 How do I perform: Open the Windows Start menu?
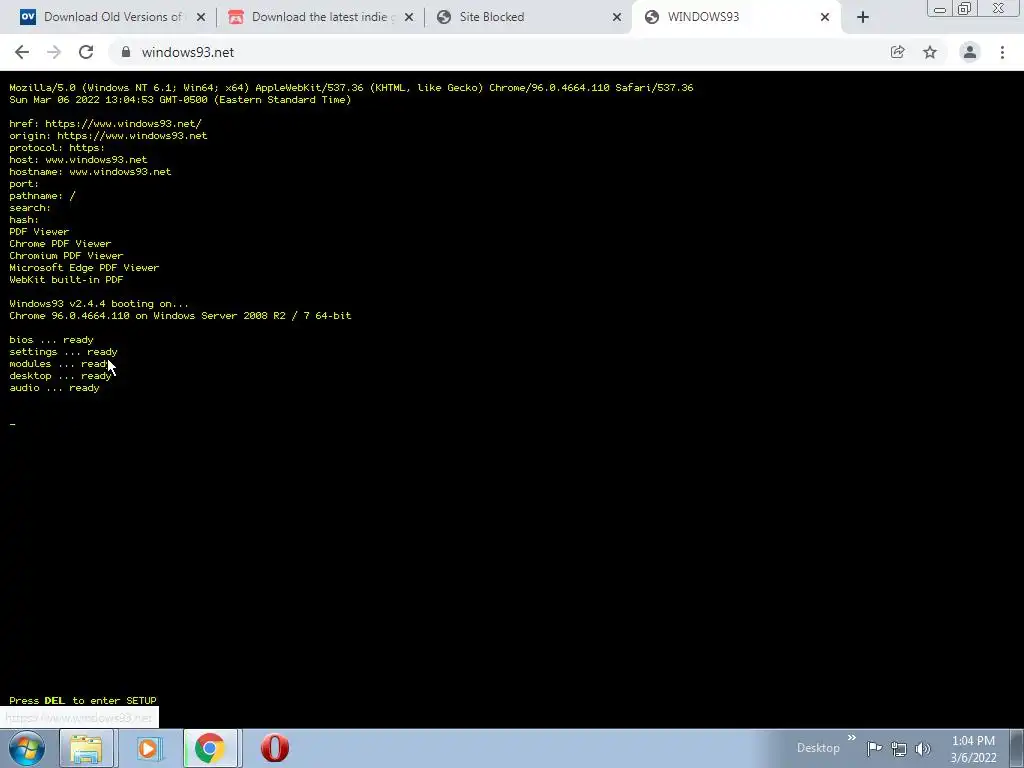pos(27,748)
